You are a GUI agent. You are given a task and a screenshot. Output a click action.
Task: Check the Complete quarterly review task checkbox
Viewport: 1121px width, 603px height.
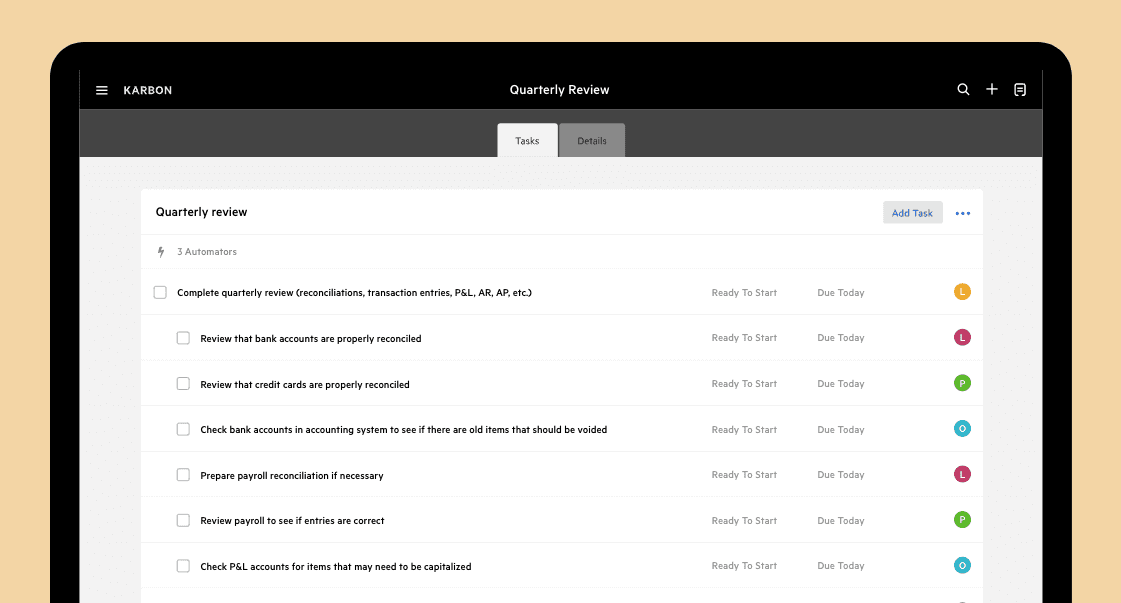tap(160, 293)
